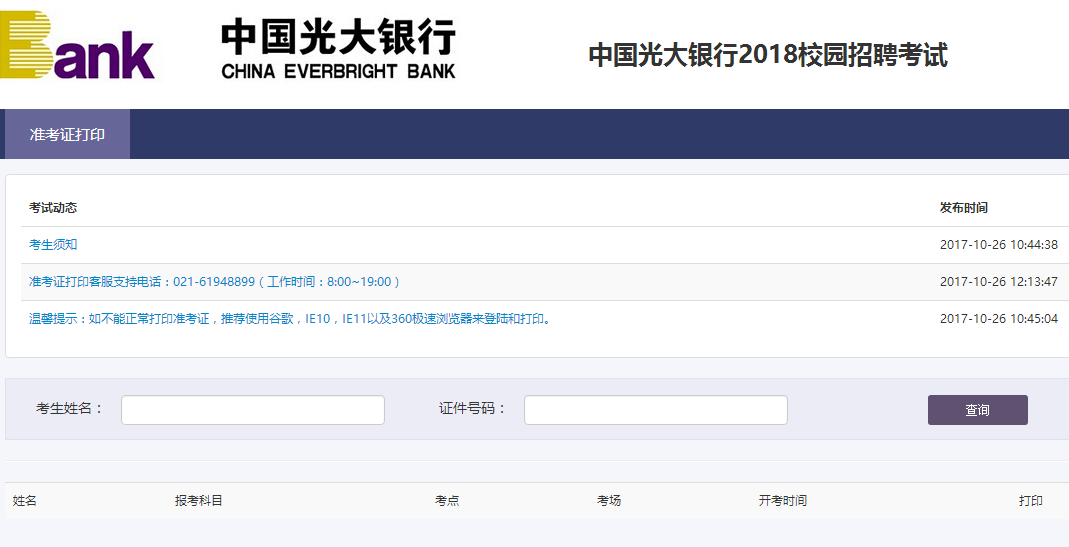Open the 考生须知 notice link
Screen dimensions: 1069x547
(x=53, y=245)
